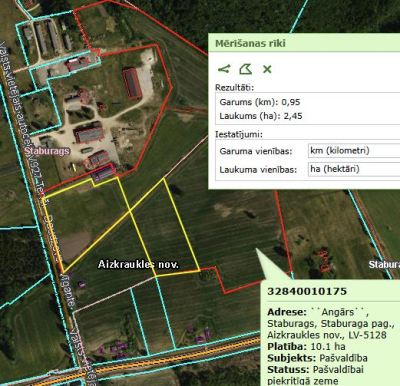This screenshot has height=386, width=400.
Task: Select the polygon area measuring tool
Action: (x=245, y=69)
